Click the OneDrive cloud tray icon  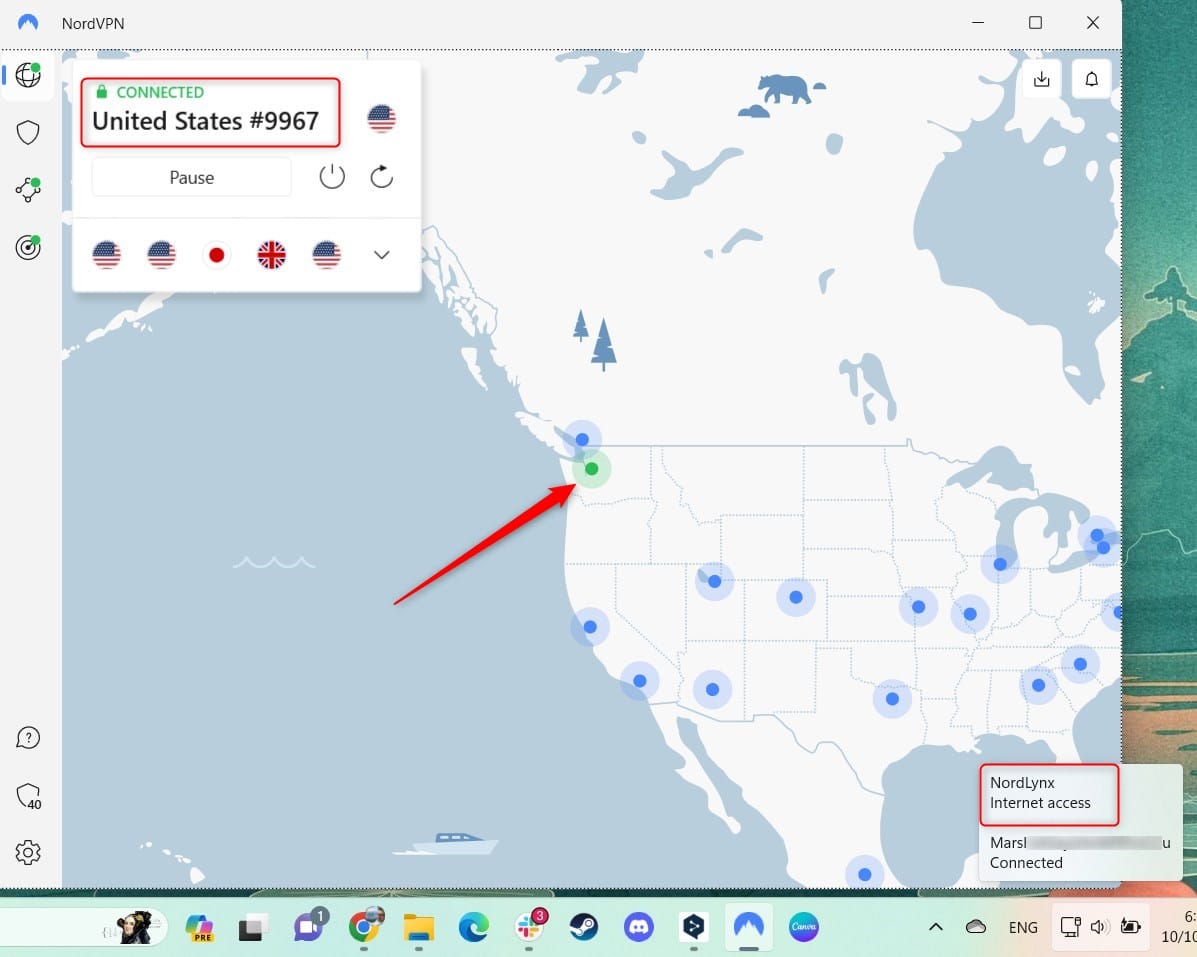(976, 927)
